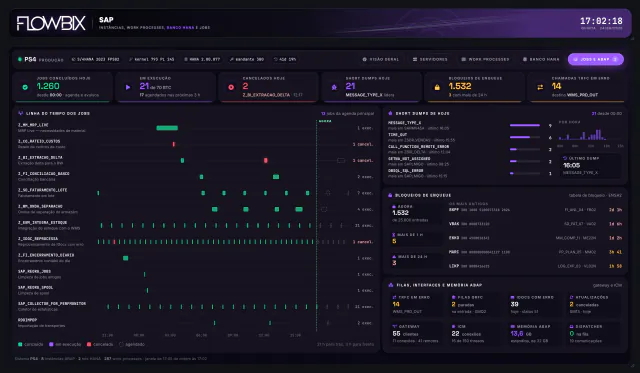Click the yellow padlock icon for enqueue locks
Screen dimensions: 640x373
pos(437,87)
